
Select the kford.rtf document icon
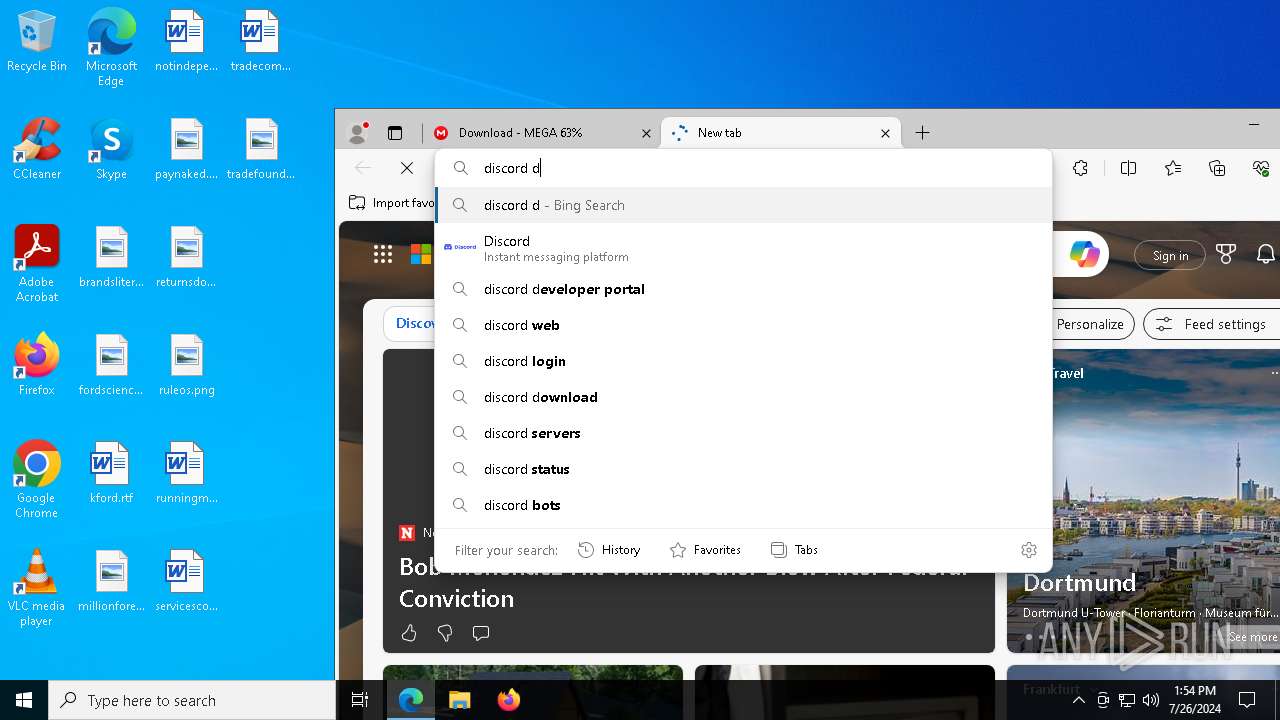111,474
